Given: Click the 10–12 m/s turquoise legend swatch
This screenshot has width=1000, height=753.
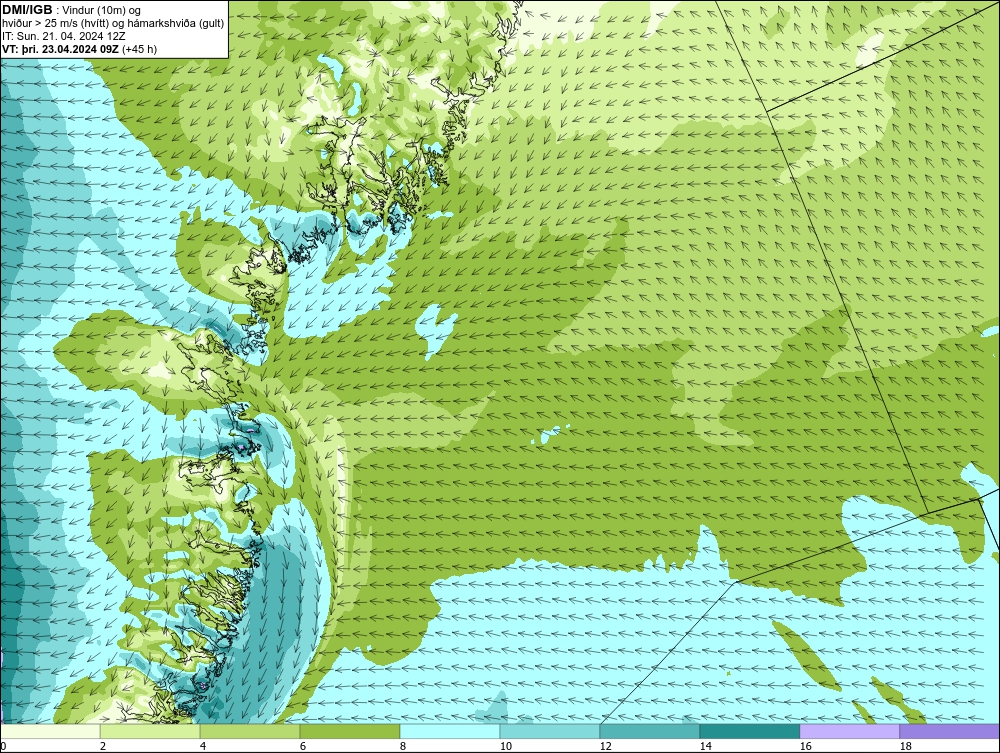Looking at the screenshot, I should pos(550,731).
